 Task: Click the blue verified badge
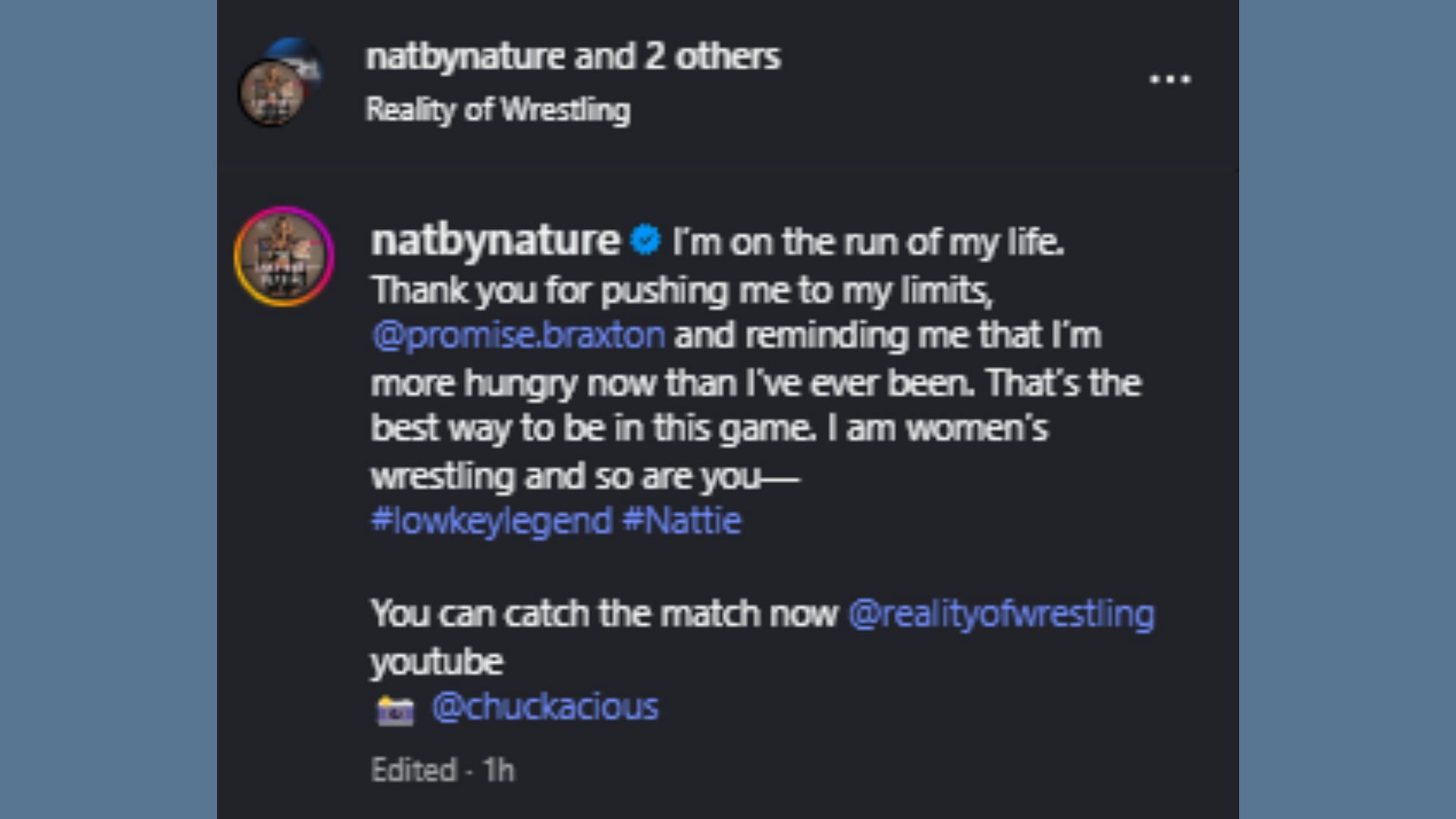pos(645,241)
